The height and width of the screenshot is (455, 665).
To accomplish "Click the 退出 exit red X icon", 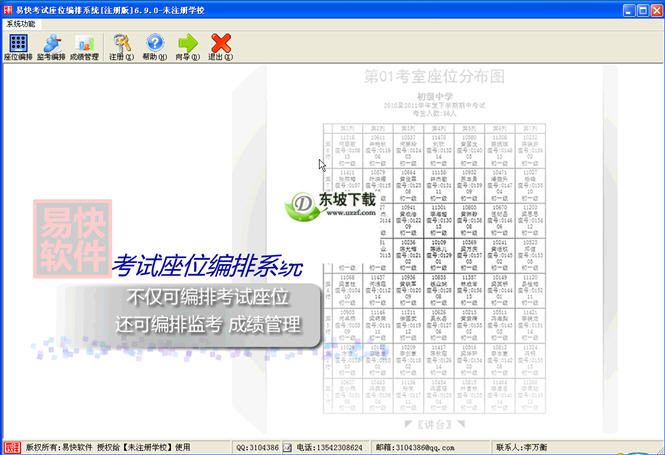I will 221,47.
